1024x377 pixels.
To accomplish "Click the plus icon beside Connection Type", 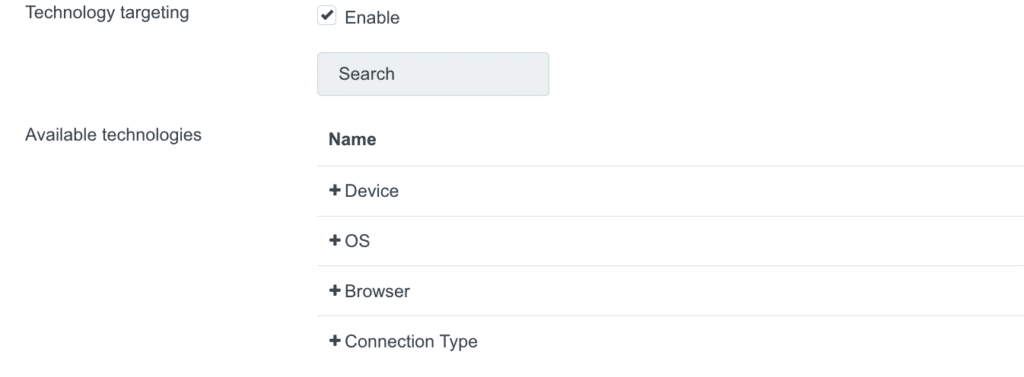I will coord(335,341).
